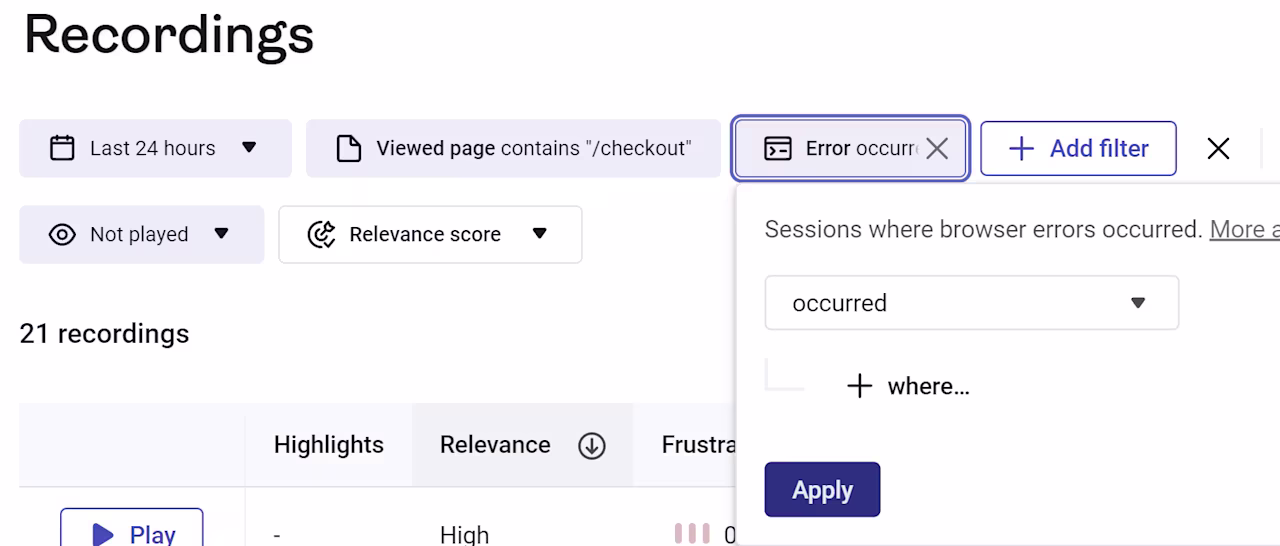Open Viewed page contains "/checkout" filter
This screenshot has height=546, width=1280.
point(513,148)
